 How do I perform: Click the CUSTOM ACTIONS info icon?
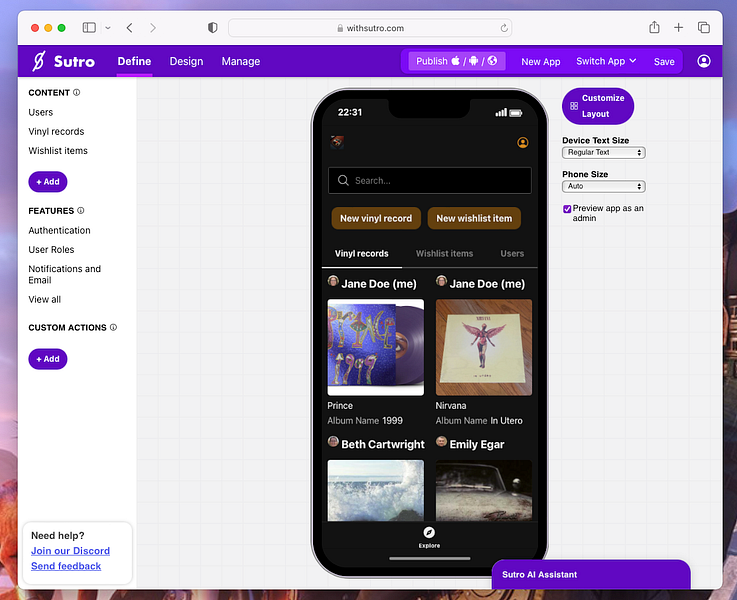tap(113, 327)
